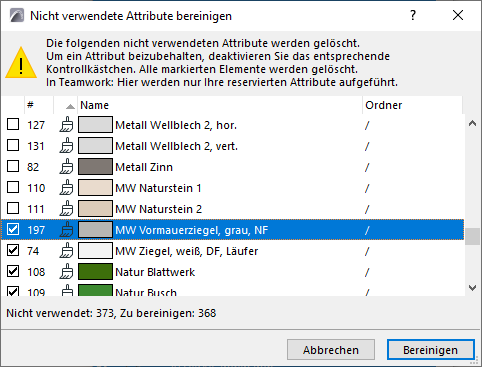The height and width of the screenshot is (367, 482).
Task: Click the ARCHICAD icon in title bar
Action: coord(17,15)
